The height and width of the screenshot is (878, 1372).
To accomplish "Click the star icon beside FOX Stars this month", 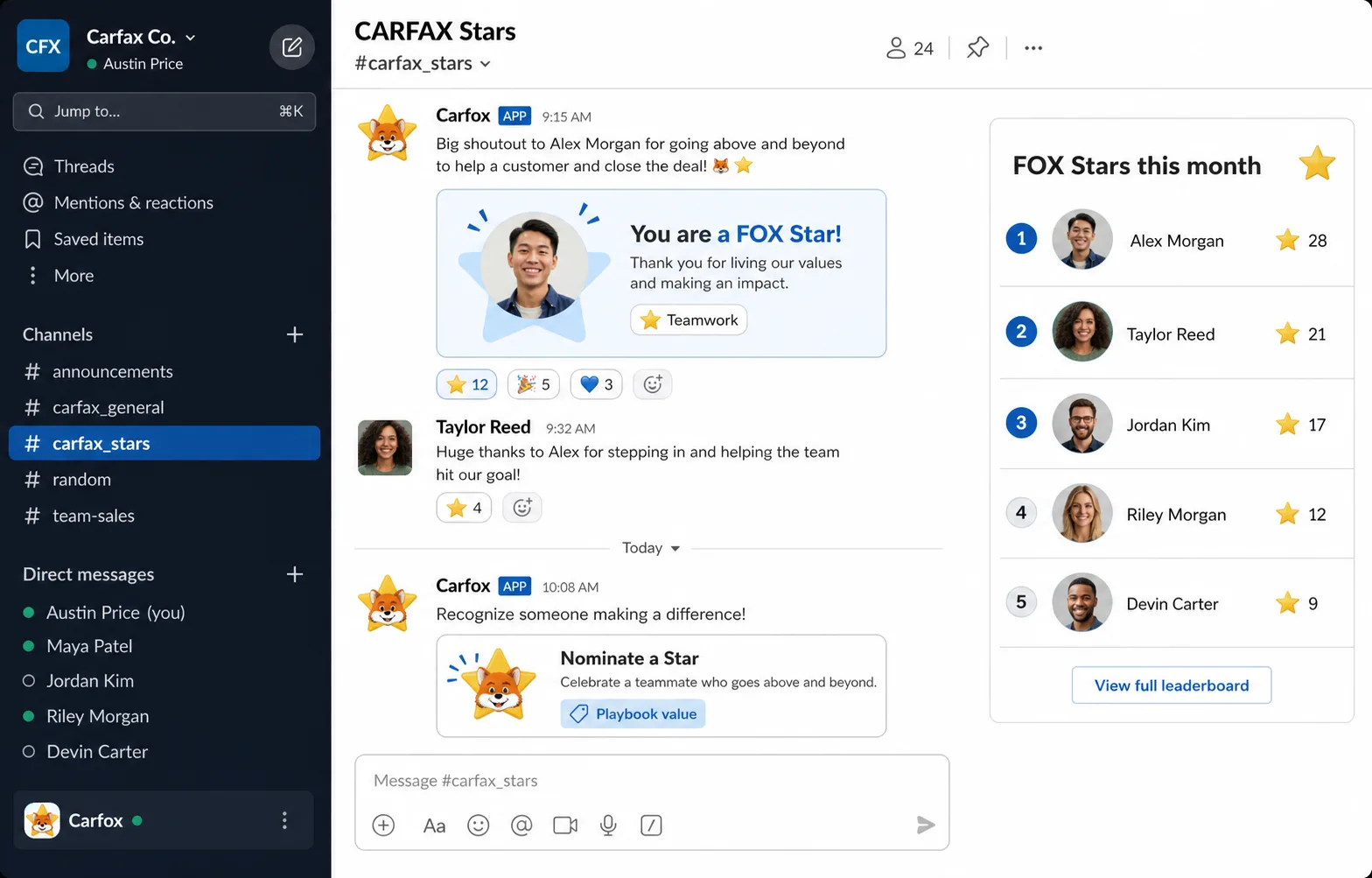I will pyautogui.click(x=1317, y=164).
